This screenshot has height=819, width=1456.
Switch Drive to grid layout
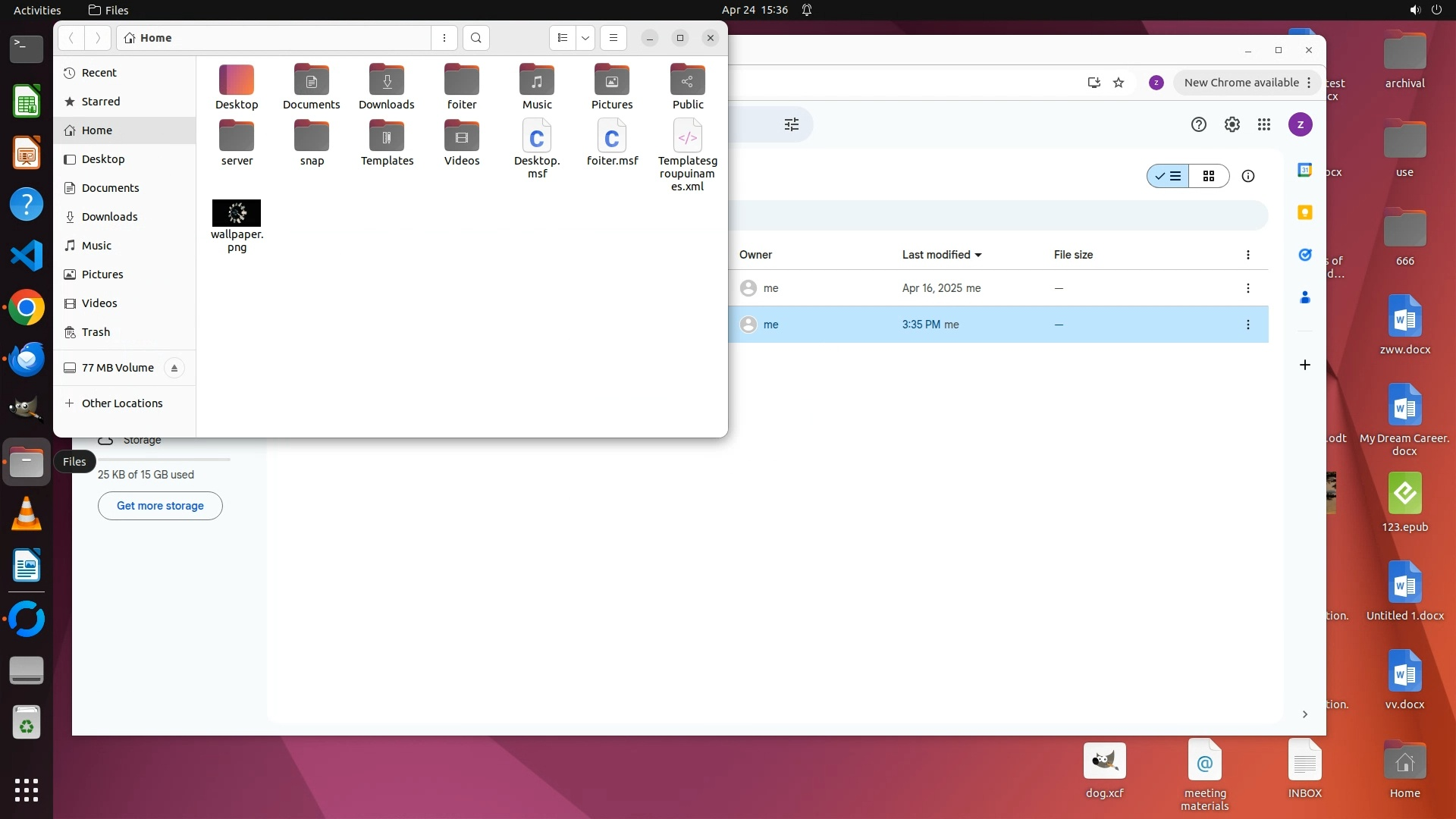1209,177
